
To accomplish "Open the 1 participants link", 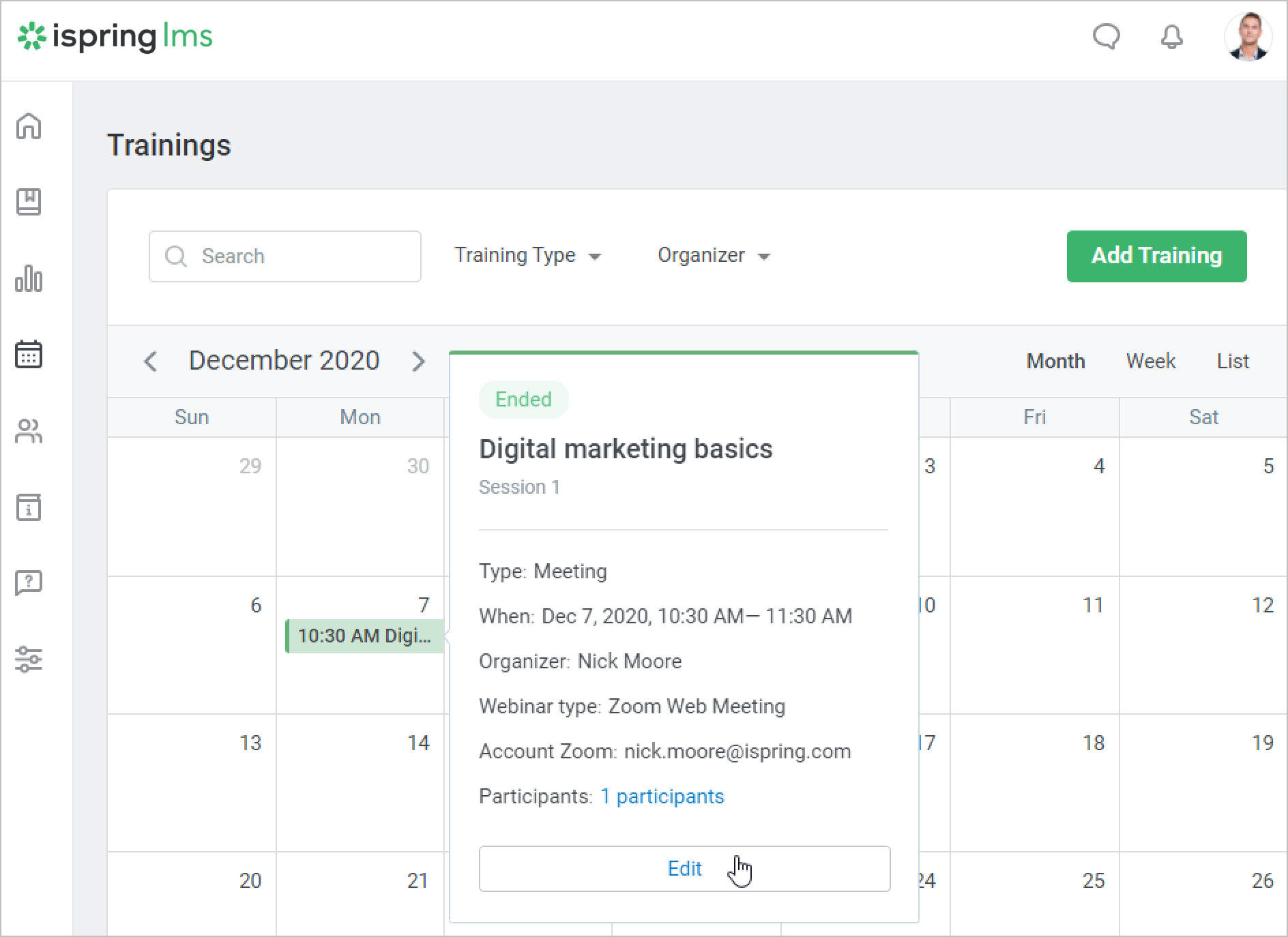I will 662,797.
